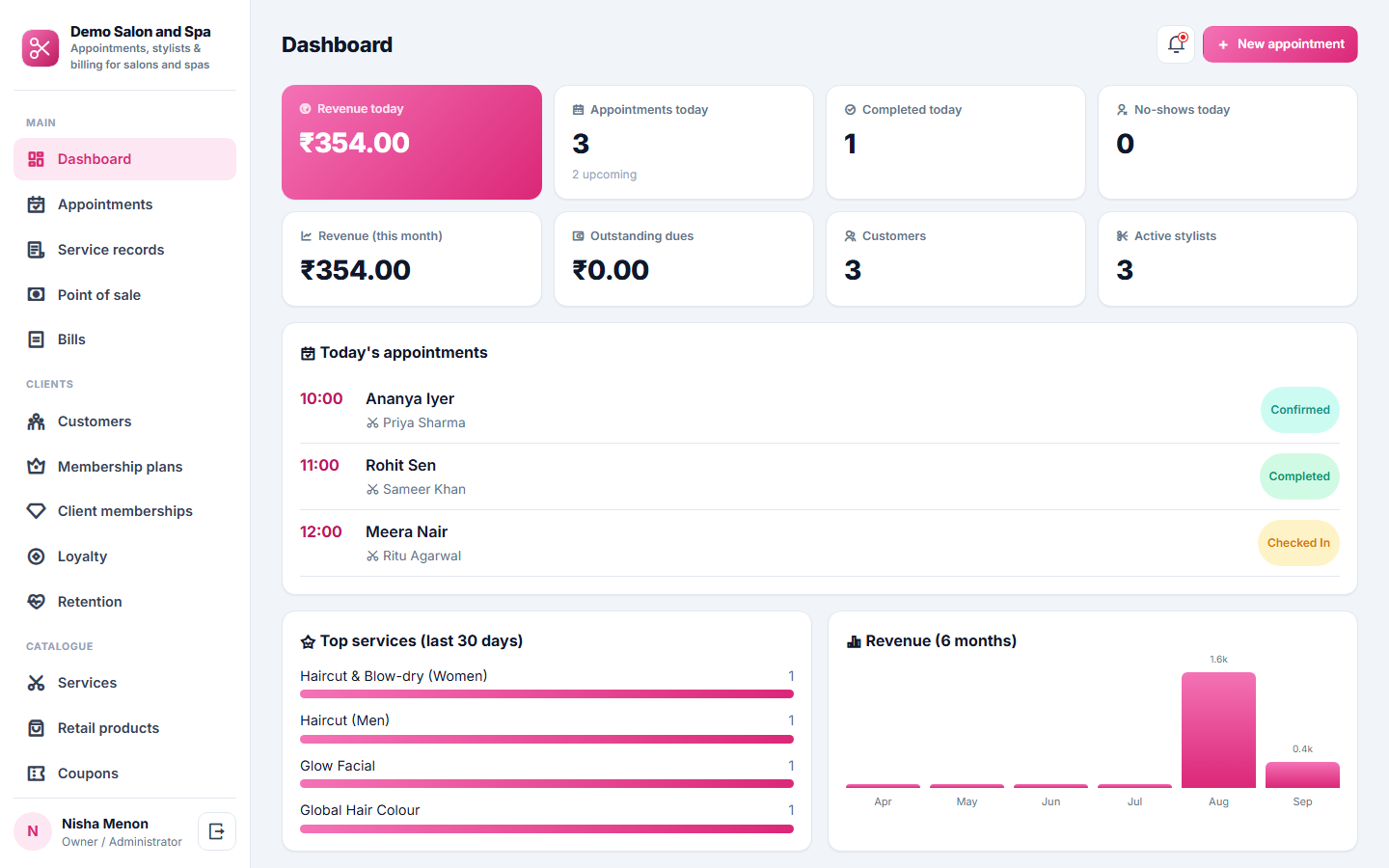Create a New appointment
Image resolution: width=1389 pixels, height=868 pixels.
tap(1280, 44)
